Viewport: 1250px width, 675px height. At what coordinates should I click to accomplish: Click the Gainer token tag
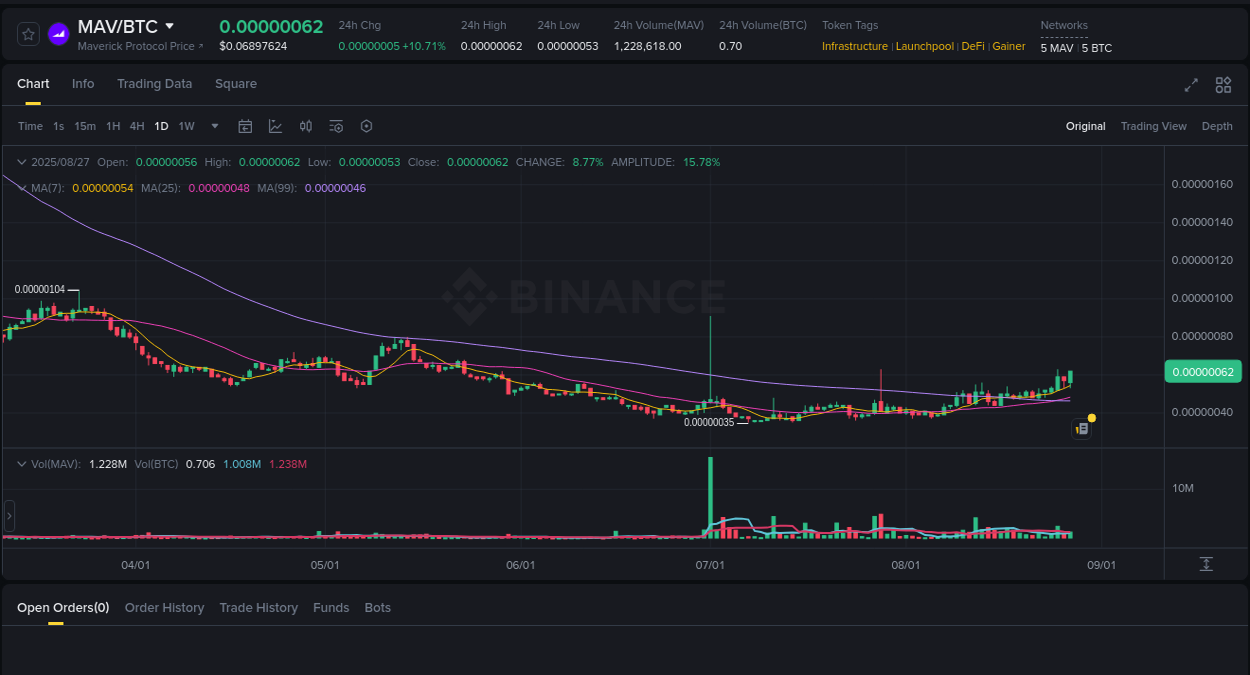coord(1008,46)
